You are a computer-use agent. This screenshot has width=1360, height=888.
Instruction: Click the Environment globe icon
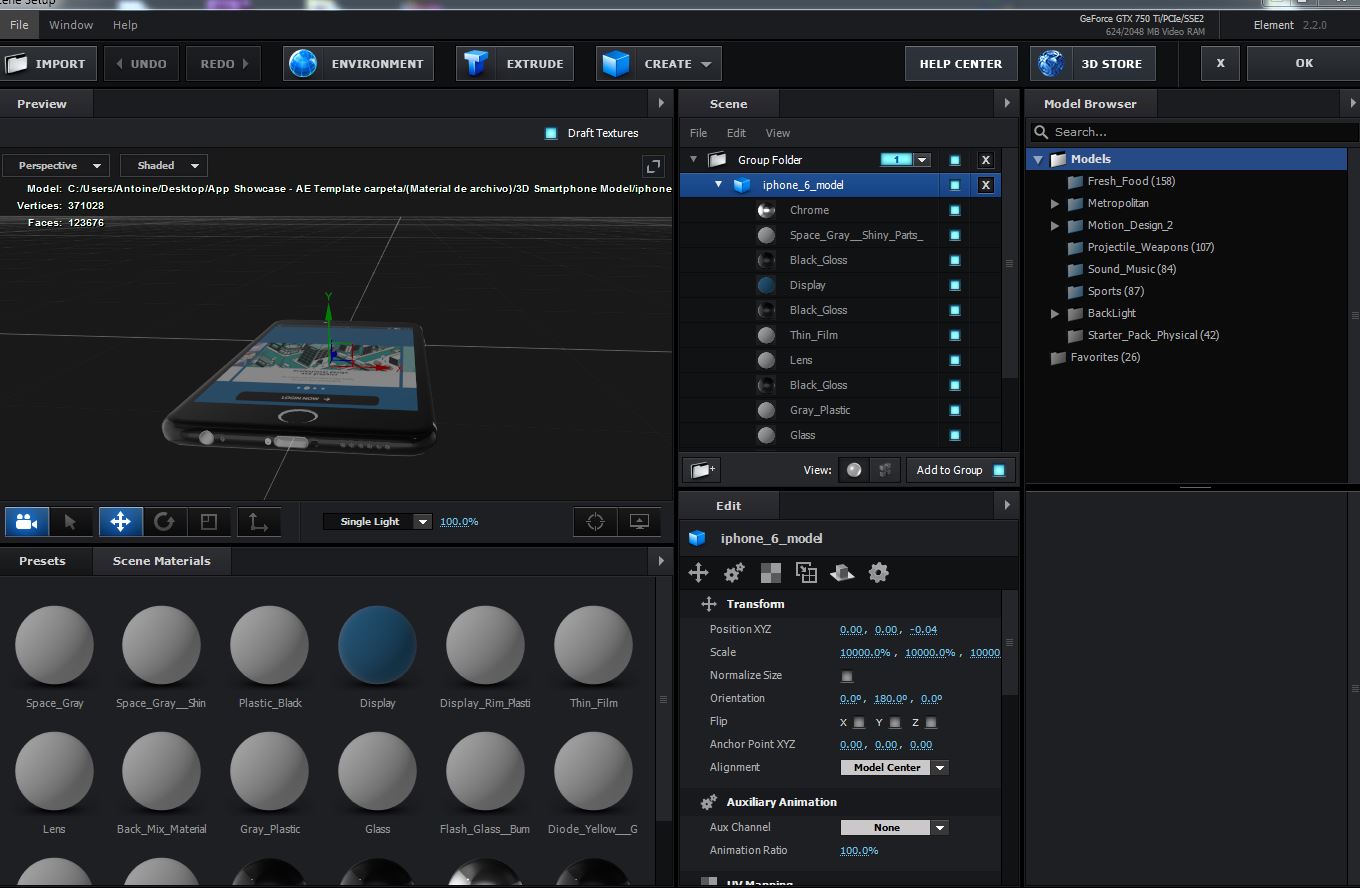coord(303,64)
